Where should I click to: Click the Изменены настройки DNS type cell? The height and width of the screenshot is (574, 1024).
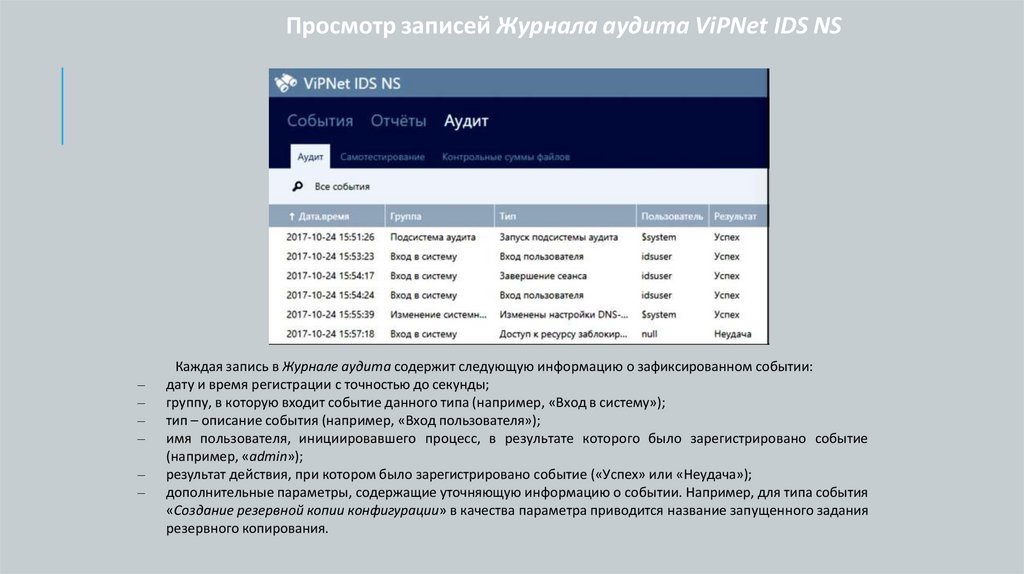[564, 314]
